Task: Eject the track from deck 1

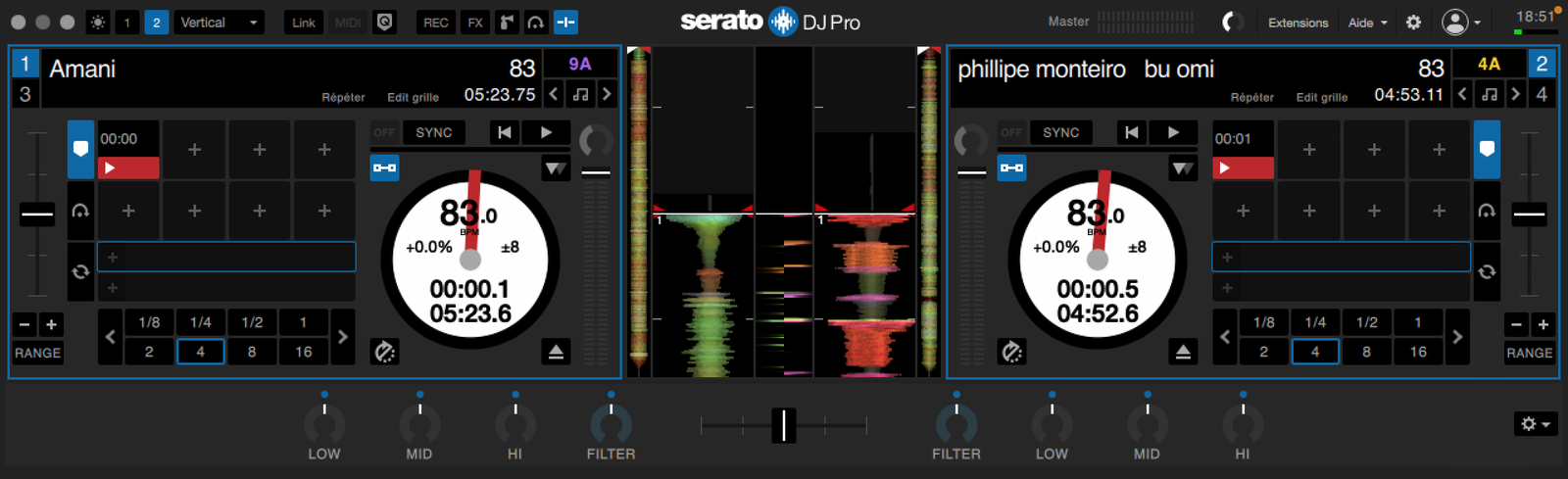Action: 556,352
